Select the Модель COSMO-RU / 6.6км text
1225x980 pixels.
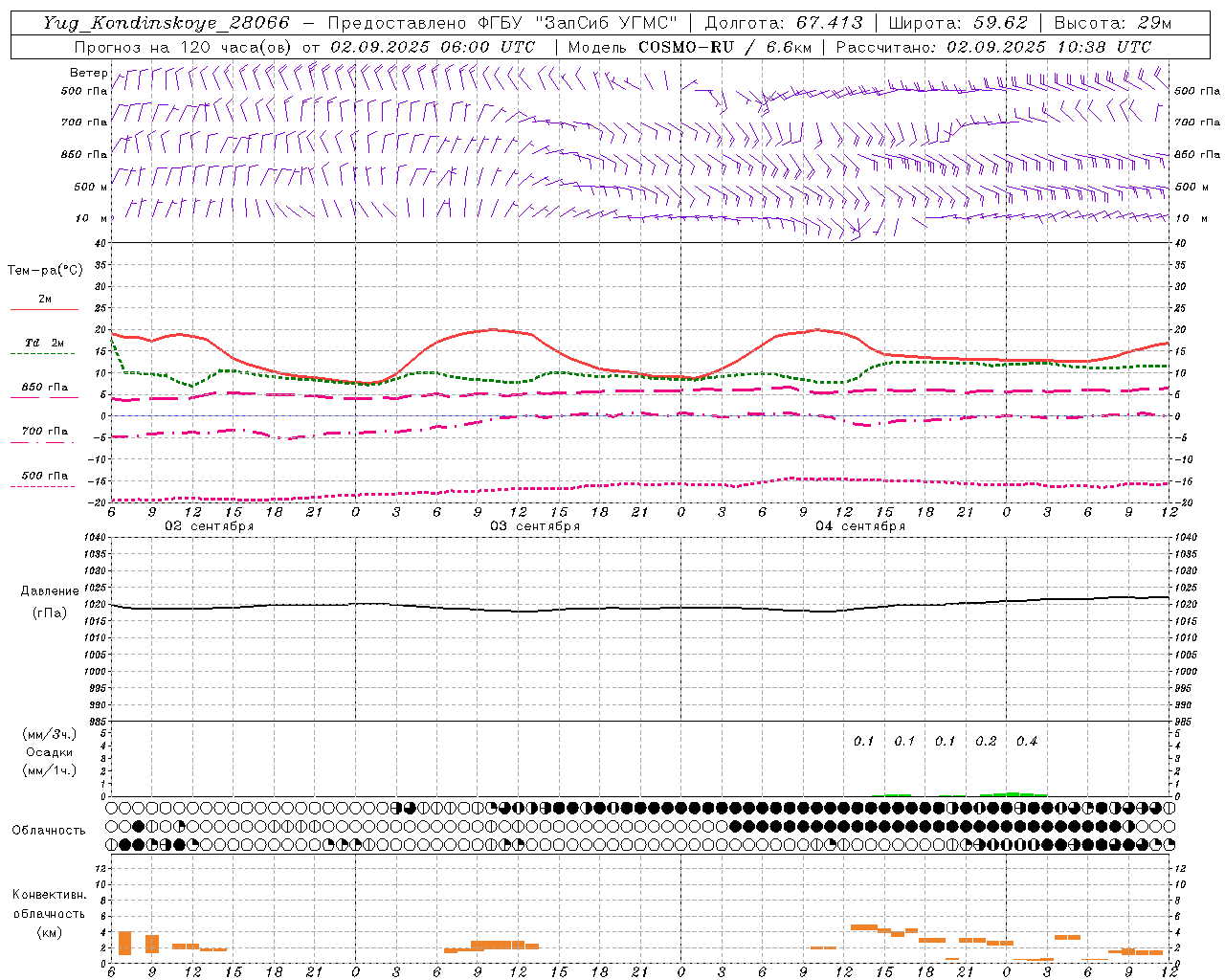(x=690, y=47)
